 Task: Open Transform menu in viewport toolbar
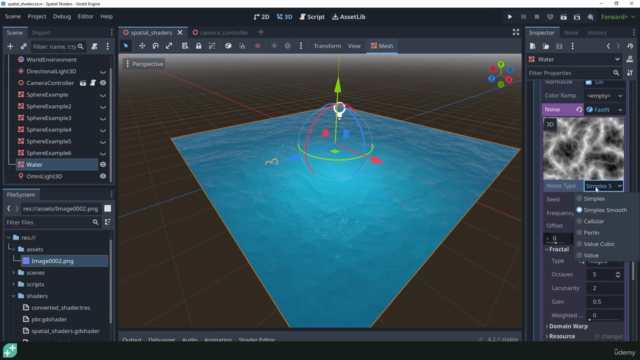(x=327, y=46)
